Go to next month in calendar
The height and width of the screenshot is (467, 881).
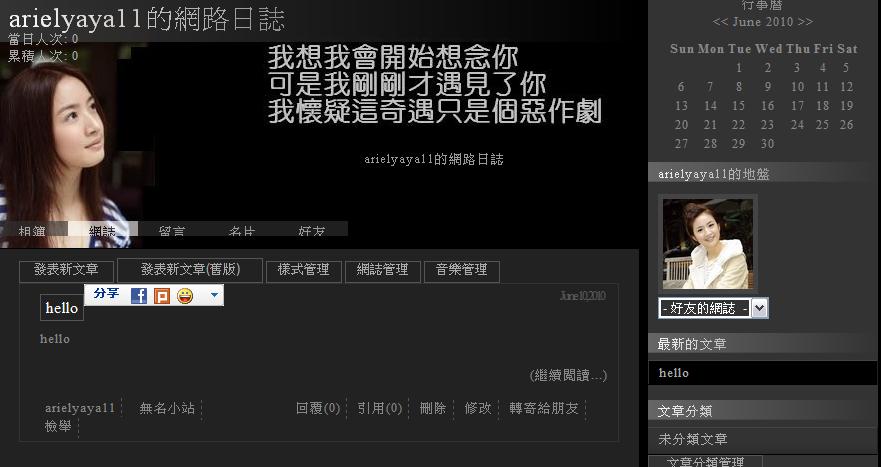click(805, 22)
